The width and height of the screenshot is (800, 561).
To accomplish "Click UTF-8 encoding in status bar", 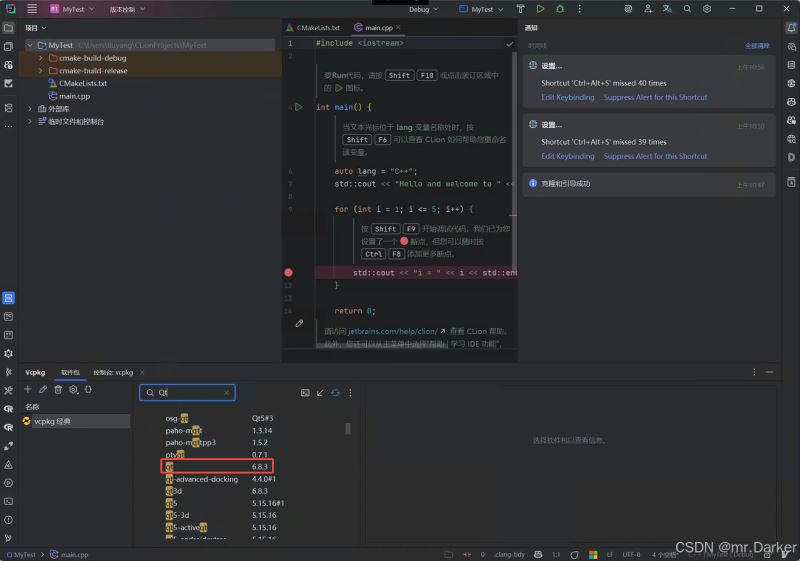I will coord(631,554).
